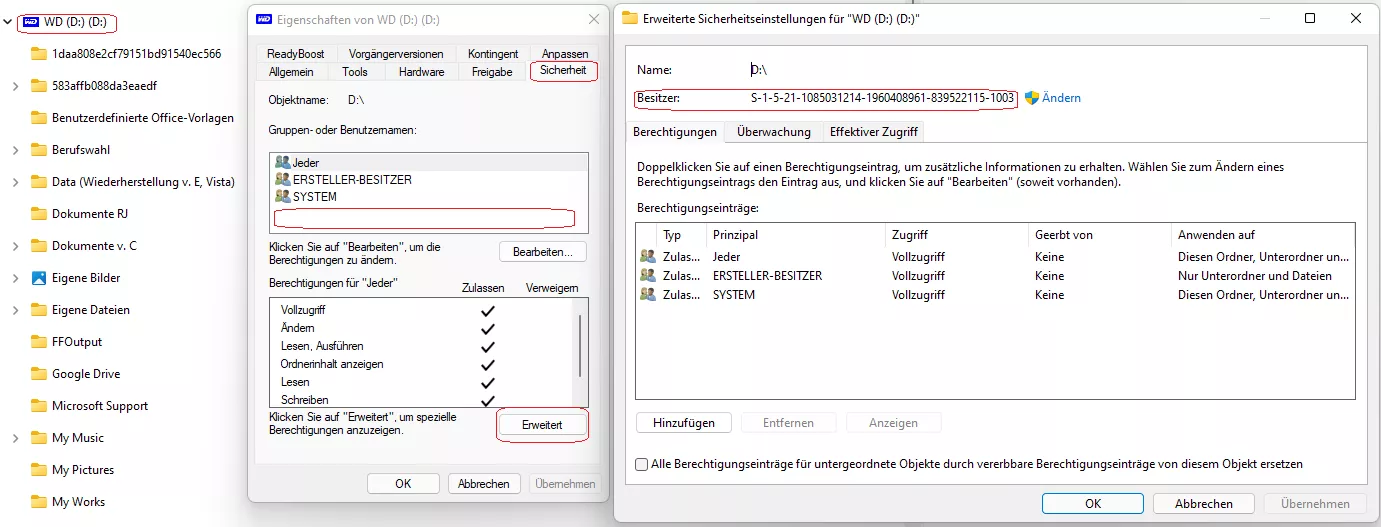Open the Tools tab
This screenshot has height=527, width=1381.
tap(355, 72)
